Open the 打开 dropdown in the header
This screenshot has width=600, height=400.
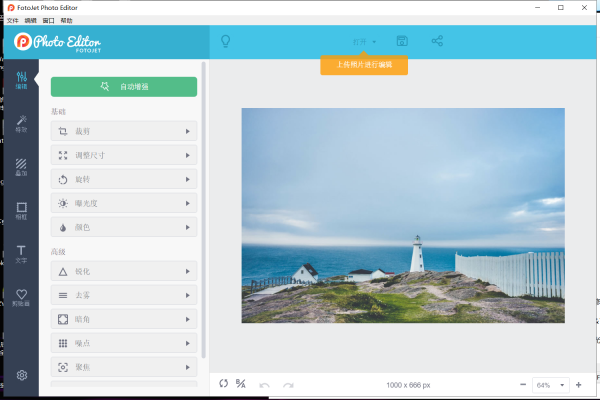coord(364,42)
